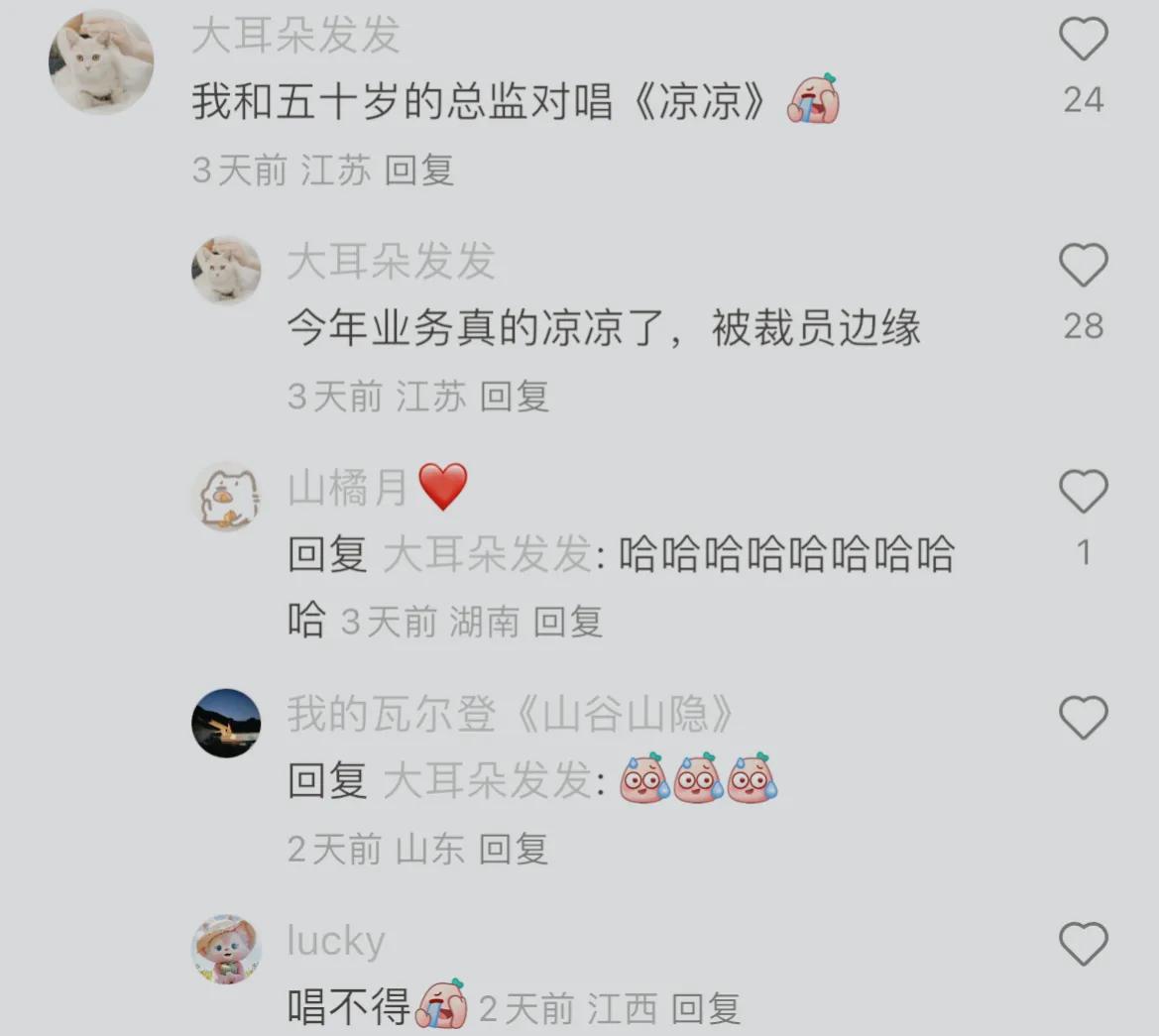Tap the crying emoji after 《凉凉》
This screenshot has height=1036, width=1159.
pos(813,98)
